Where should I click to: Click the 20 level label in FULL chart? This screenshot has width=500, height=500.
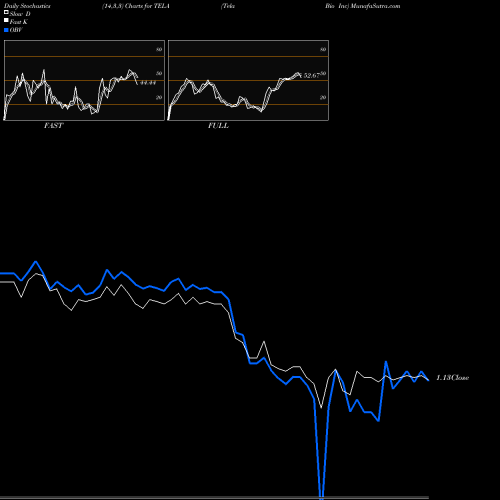click(x=323, y=97)
